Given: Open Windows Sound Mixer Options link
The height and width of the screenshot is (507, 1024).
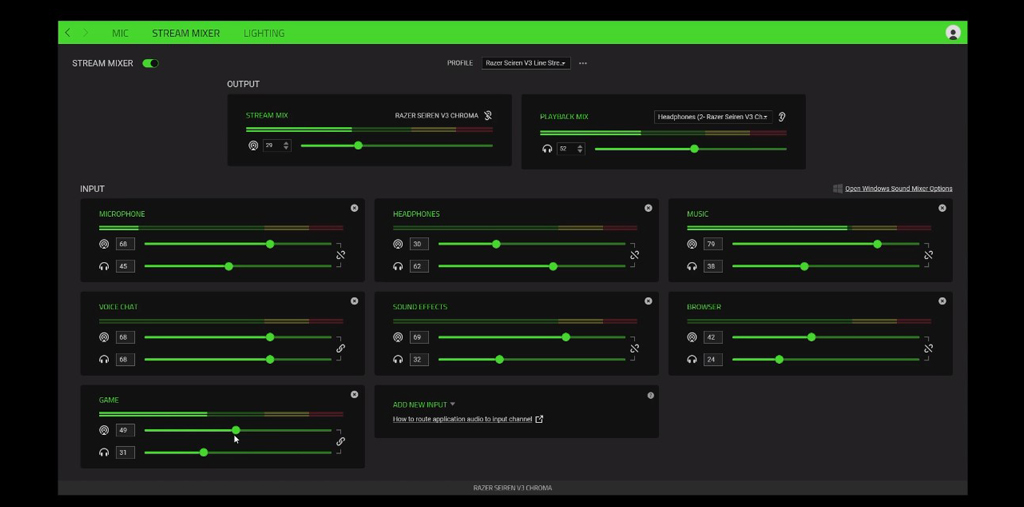Looking at the screenshot, I should pyautogui.click(x=899, y=188).
